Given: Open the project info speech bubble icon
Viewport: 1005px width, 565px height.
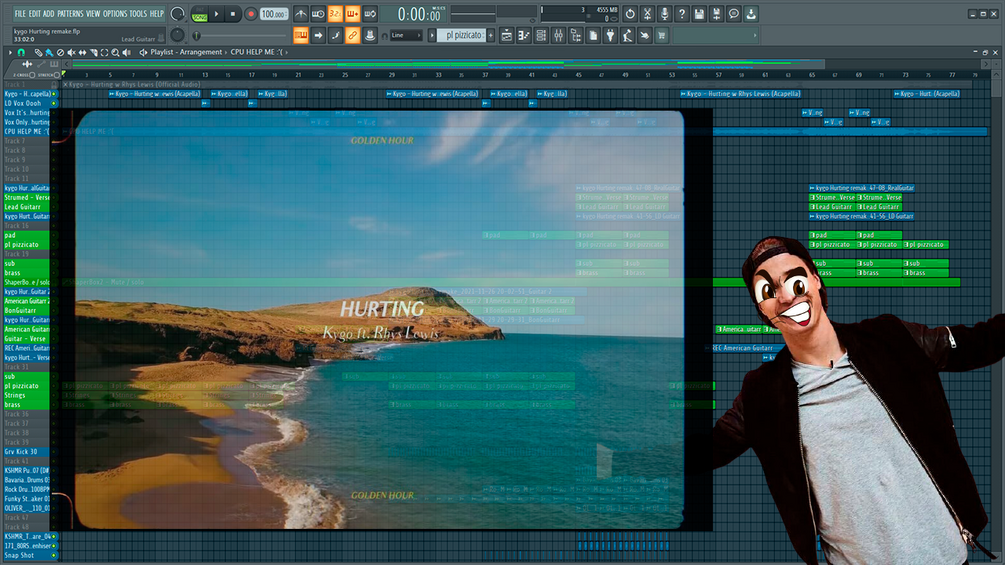Looking at the screenshot, I should 734,13.
